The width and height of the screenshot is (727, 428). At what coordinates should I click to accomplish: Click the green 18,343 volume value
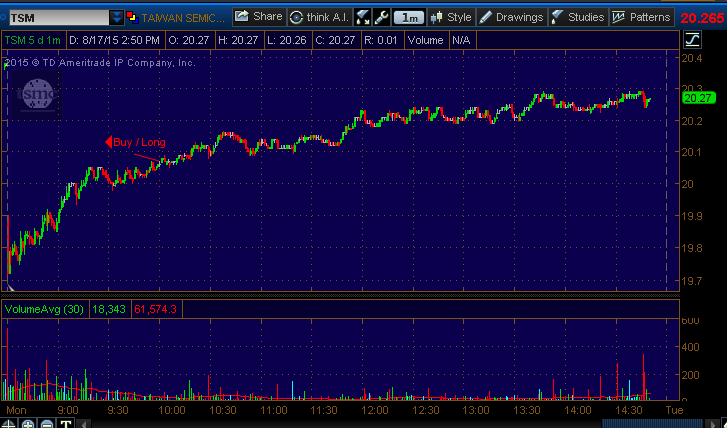(x=109, y=309)
